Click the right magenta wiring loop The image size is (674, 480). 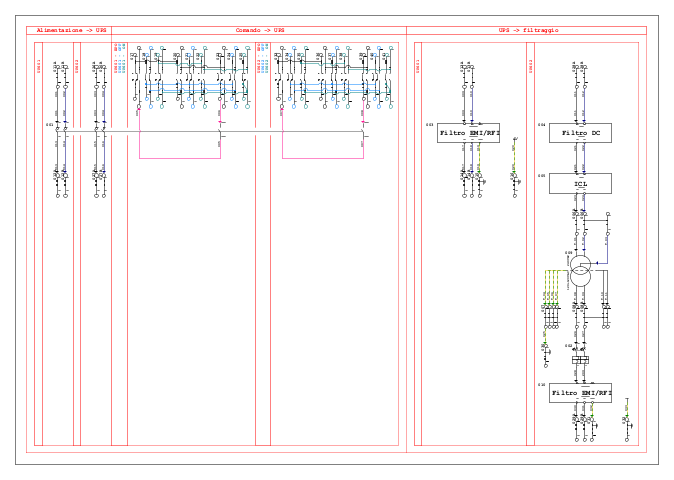click(322, 157)
